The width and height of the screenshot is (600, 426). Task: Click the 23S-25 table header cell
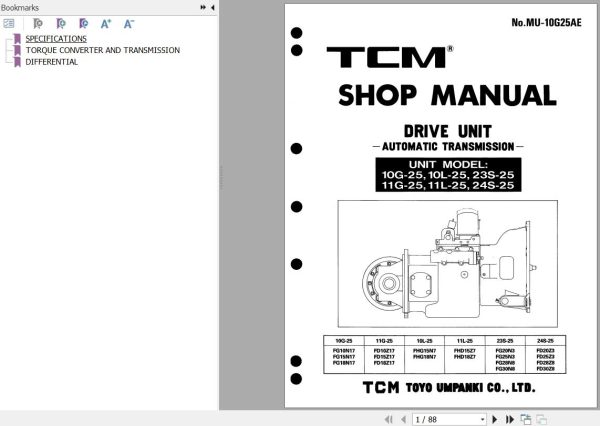505,341
